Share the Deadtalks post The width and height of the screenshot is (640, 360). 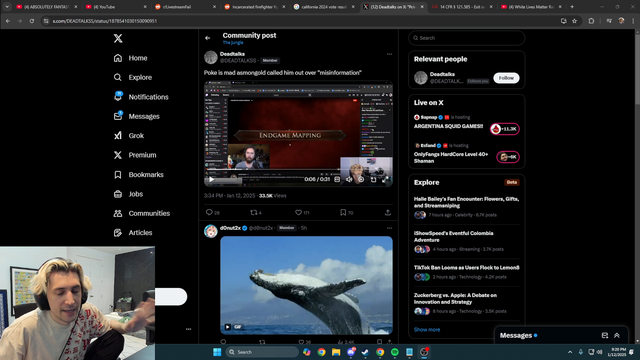click(388, 212)
